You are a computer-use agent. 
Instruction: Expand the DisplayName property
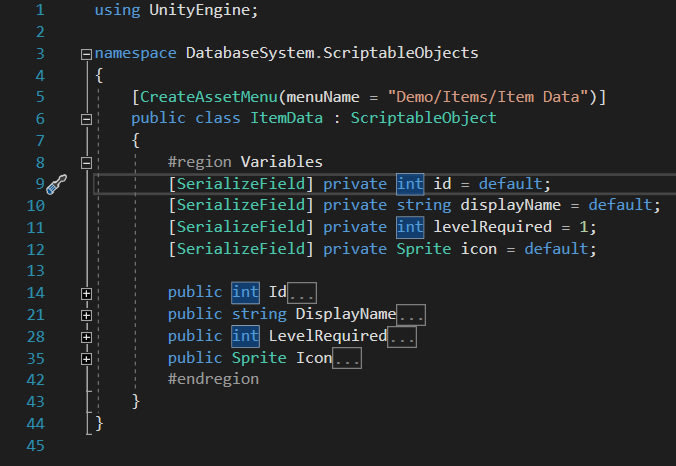(86, 315)
